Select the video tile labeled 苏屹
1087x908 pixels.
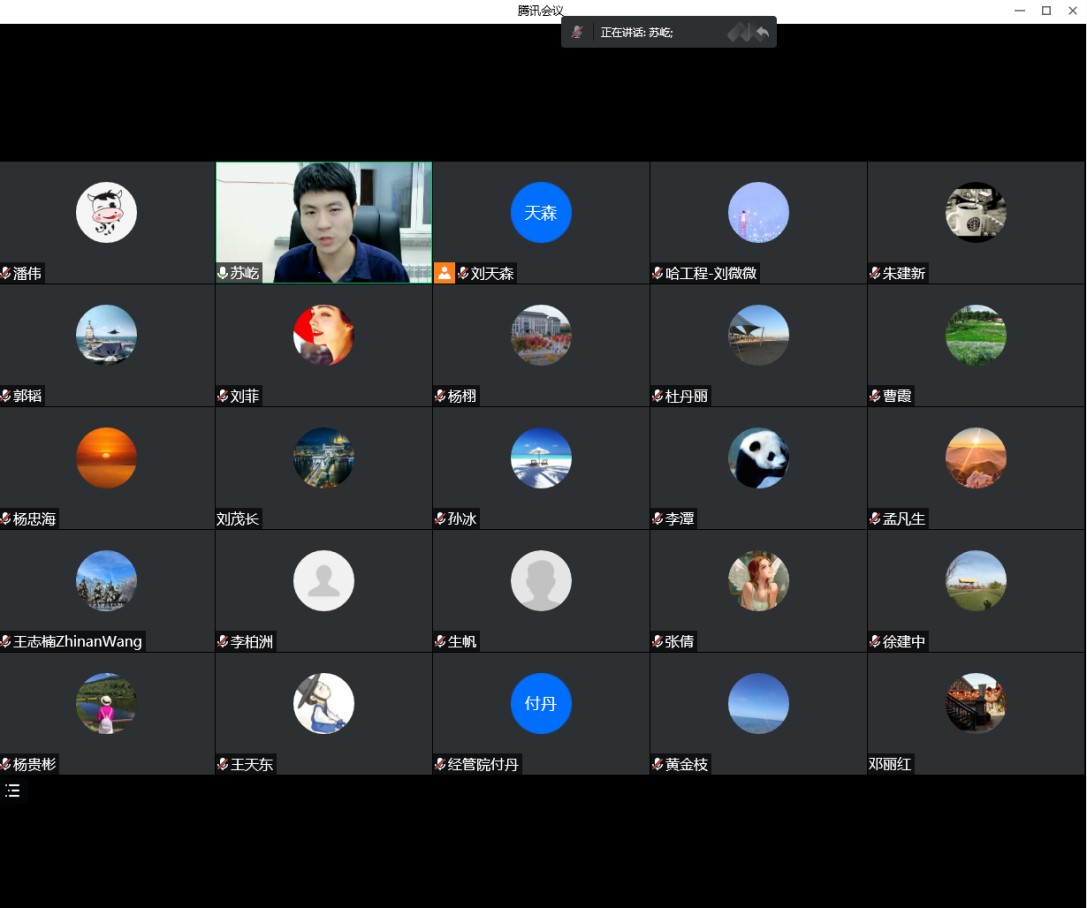pyautogui.click(x=324, y=220)
